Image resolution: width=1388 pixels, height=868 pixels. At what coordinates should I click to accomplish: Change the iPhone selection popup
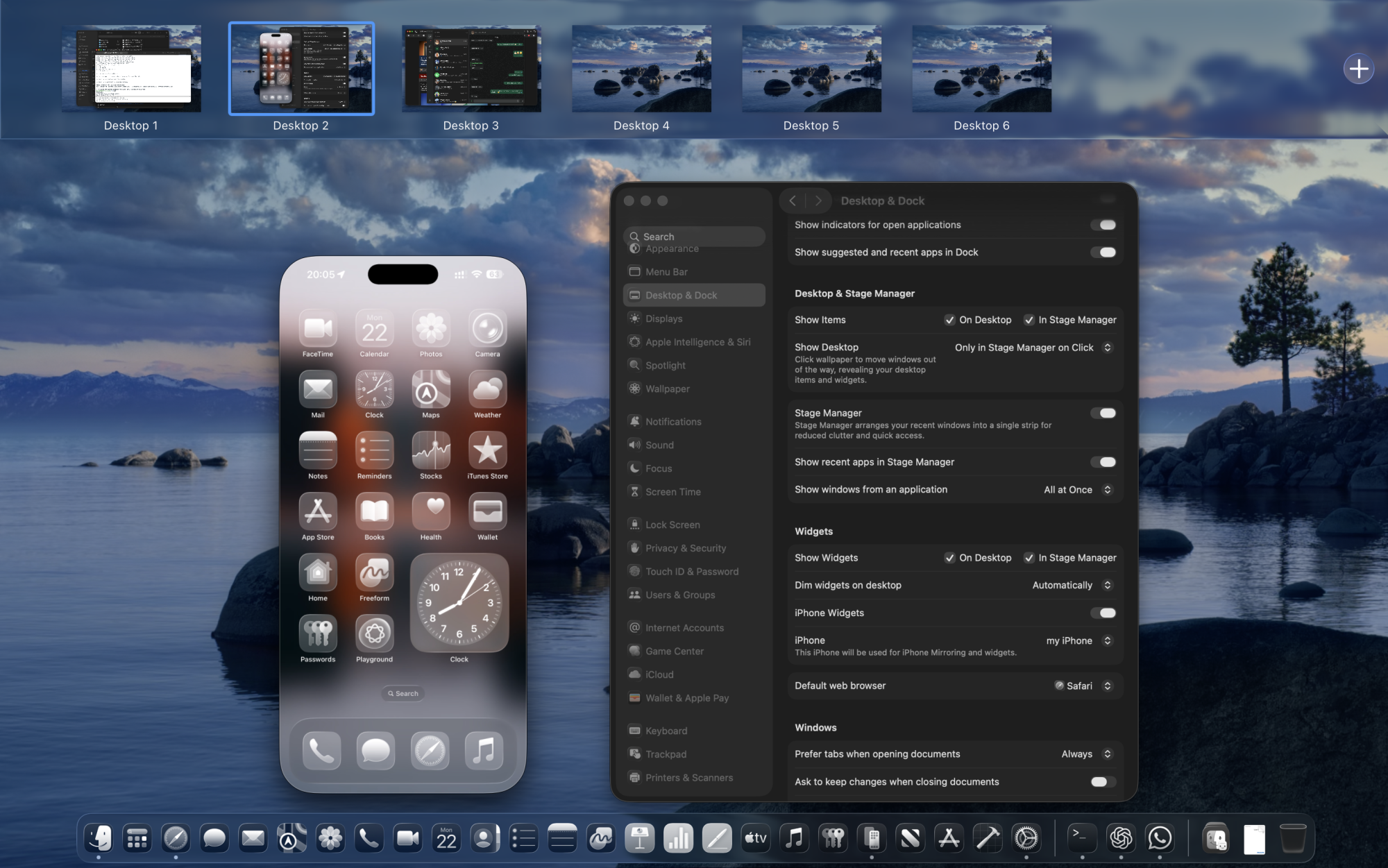1080,640
